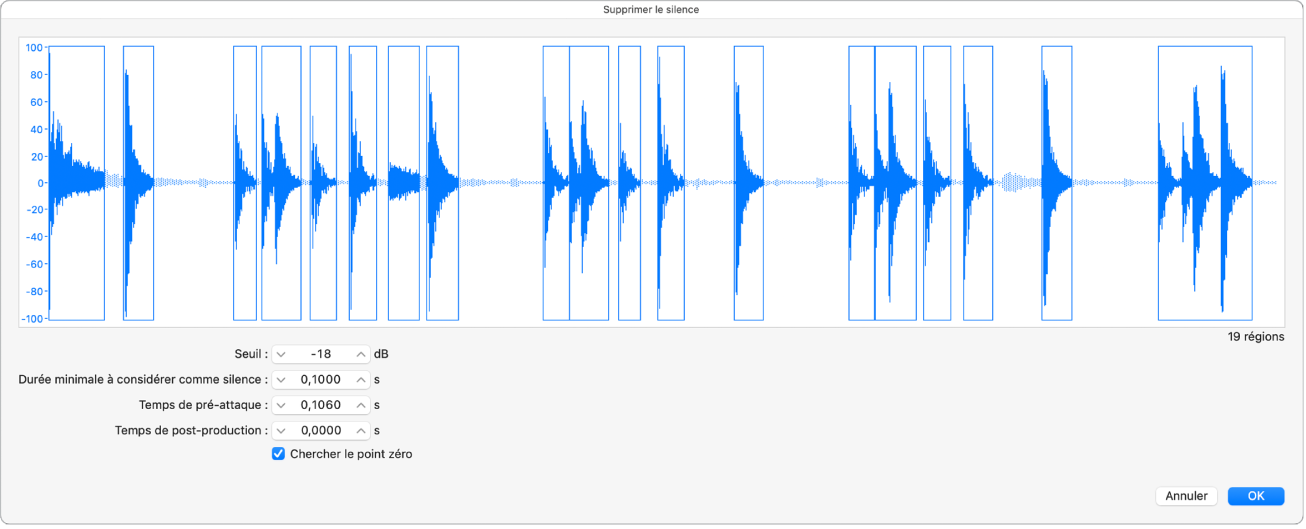Click the pré-attaque field showing 0,1060
1306x529 pixels.
(x=320, y=406)
